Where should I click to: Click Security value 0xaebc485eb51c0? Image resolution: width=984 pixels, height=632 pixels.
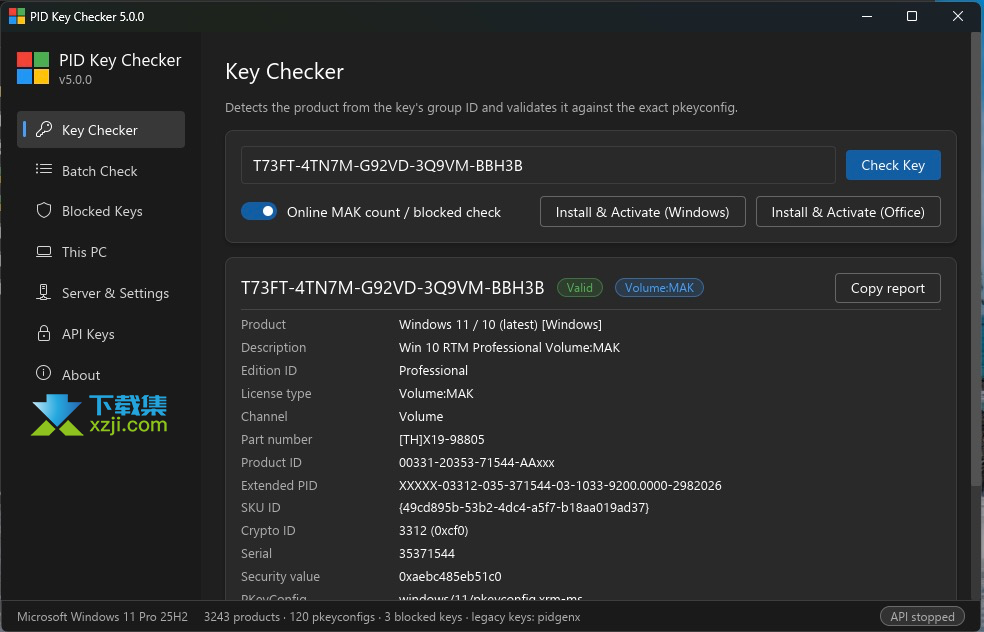(450, 577)
